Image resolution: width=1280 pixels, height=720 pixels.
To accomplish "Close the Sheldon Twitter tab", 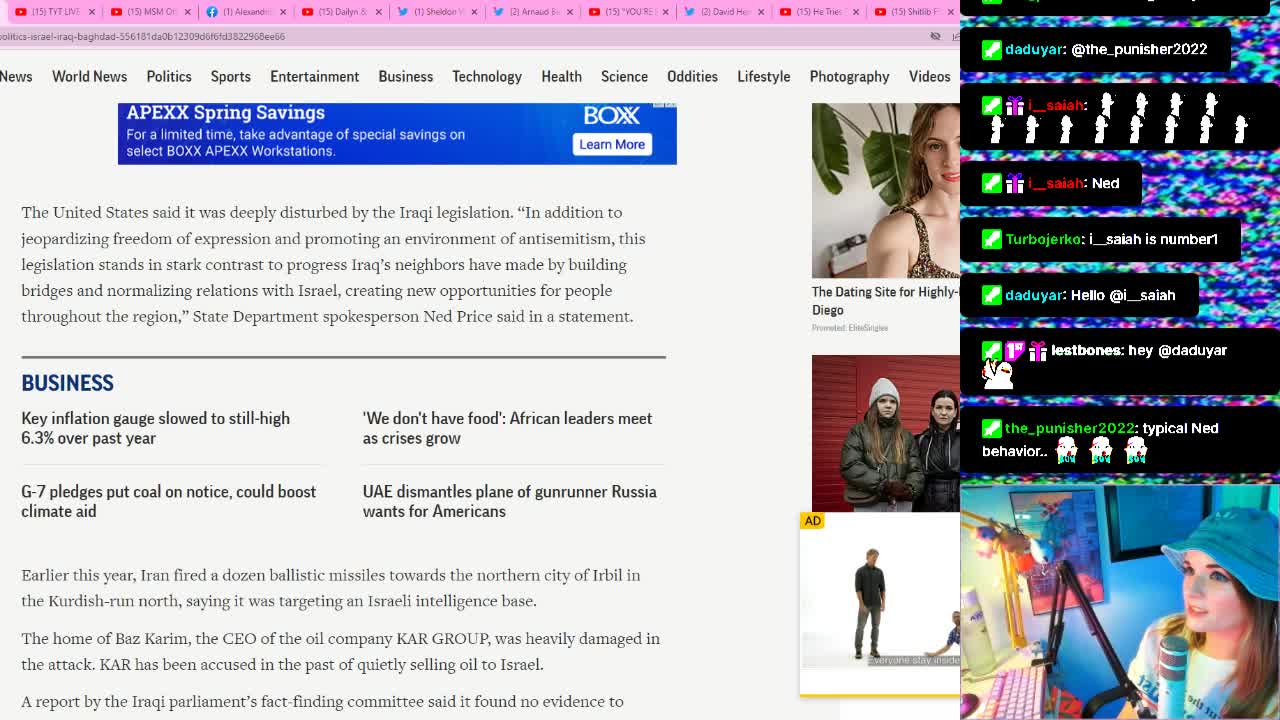I will [474, 12].
